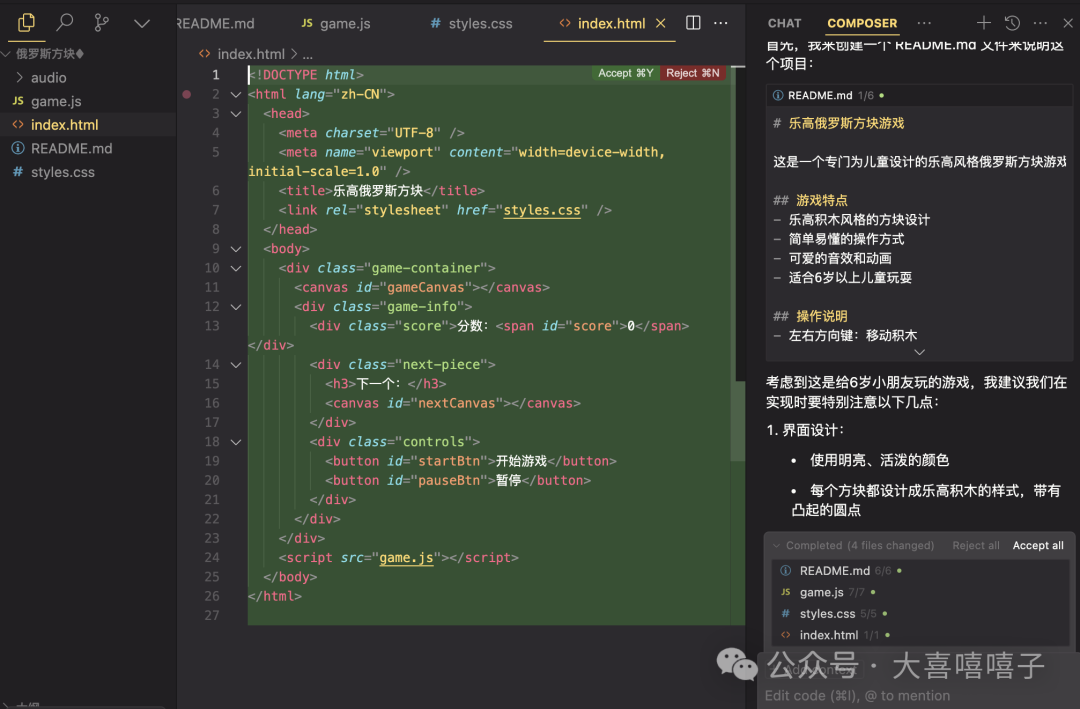Screen dimensions: 1080x709
Task: Accept the inline diff with Accept ⌘Y
Action: [625, 73]
